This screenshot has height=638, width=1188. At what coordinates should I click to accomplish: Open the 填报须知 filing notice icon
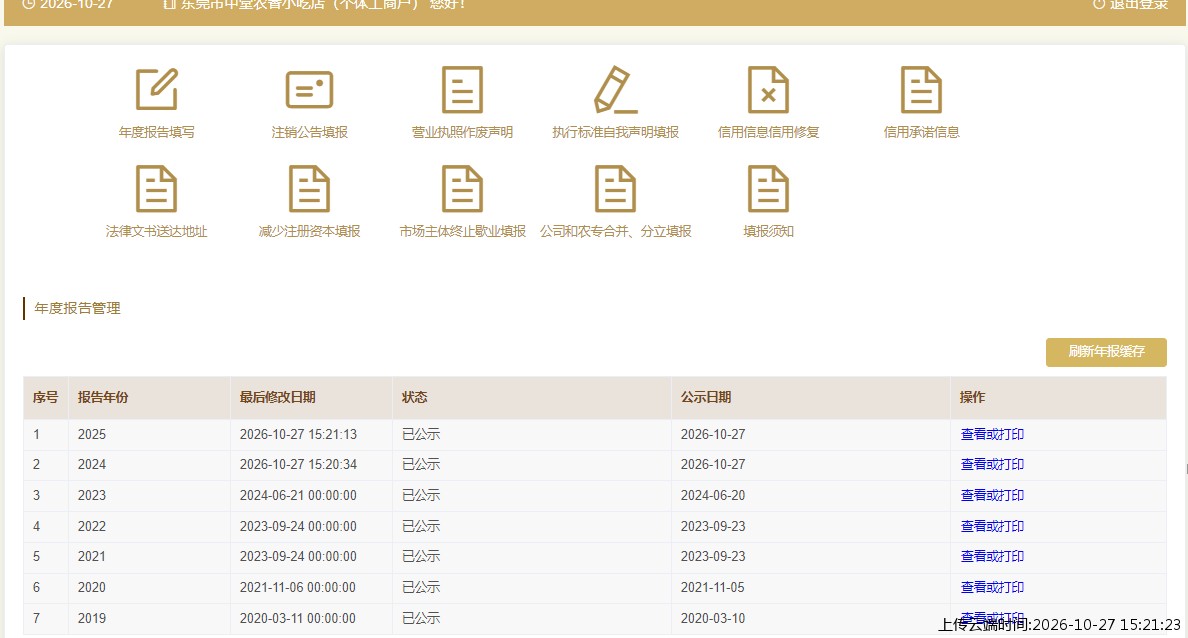(768, 189)
